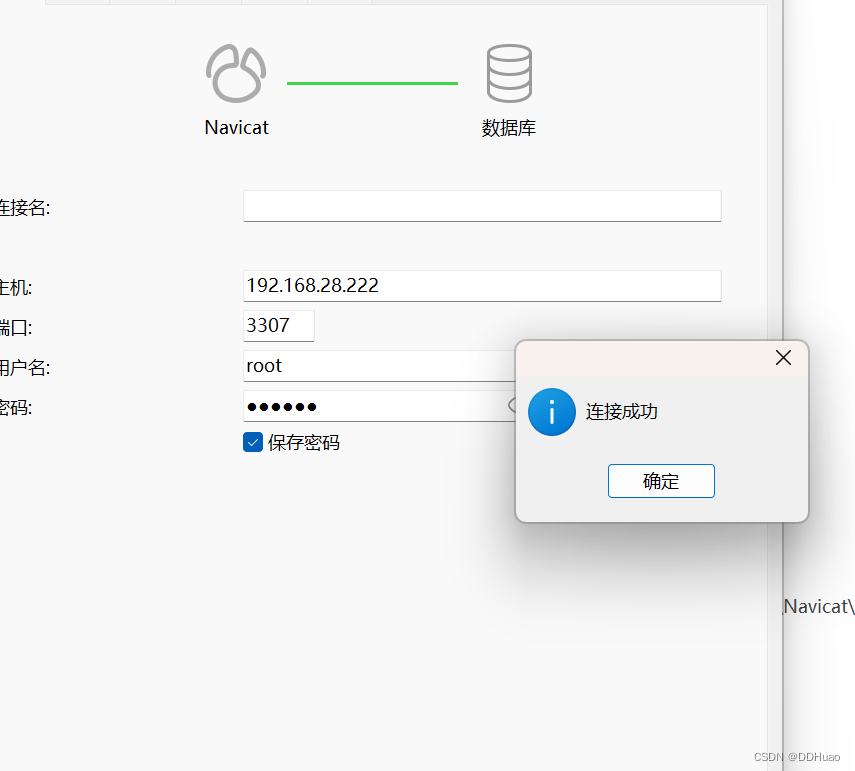855x771 pixels.
Task: Click the 连接成功 message text
Action: (622, 412)
